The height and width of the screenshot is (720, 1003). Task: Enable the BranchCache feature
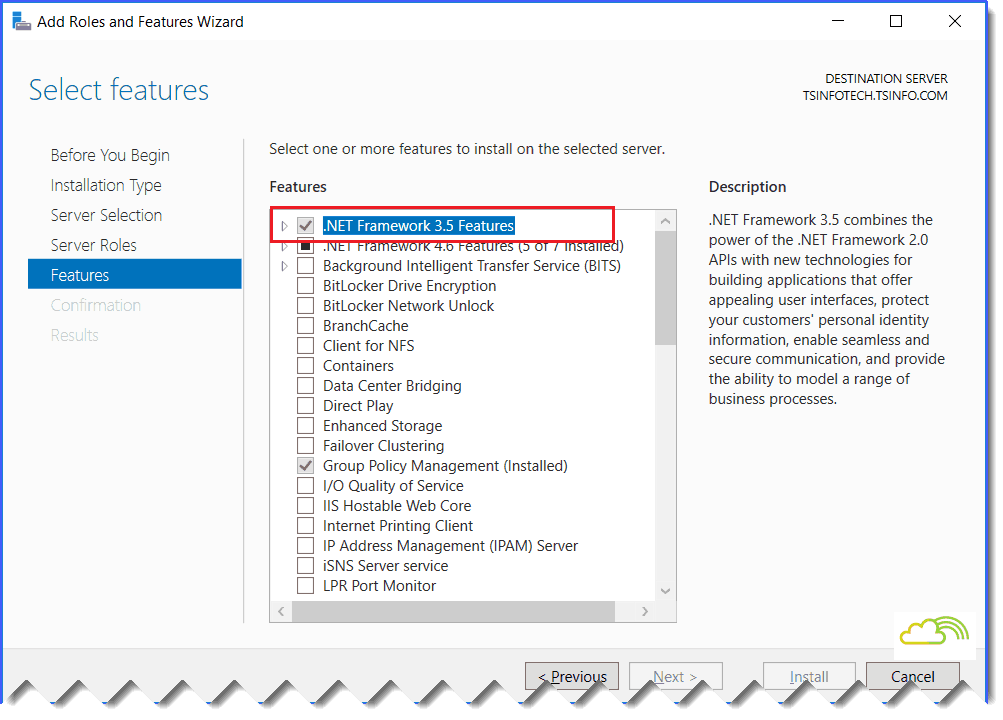304,325
